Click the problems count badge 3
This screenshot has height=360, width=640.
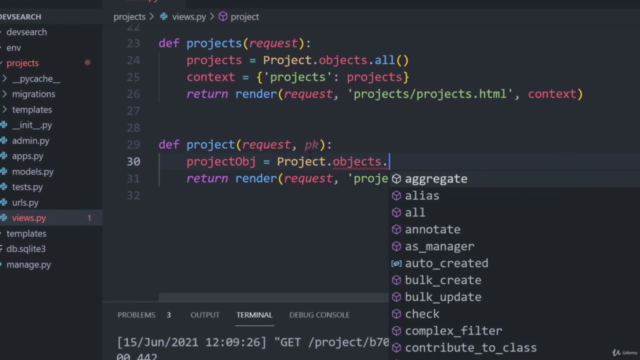point(169,315)
